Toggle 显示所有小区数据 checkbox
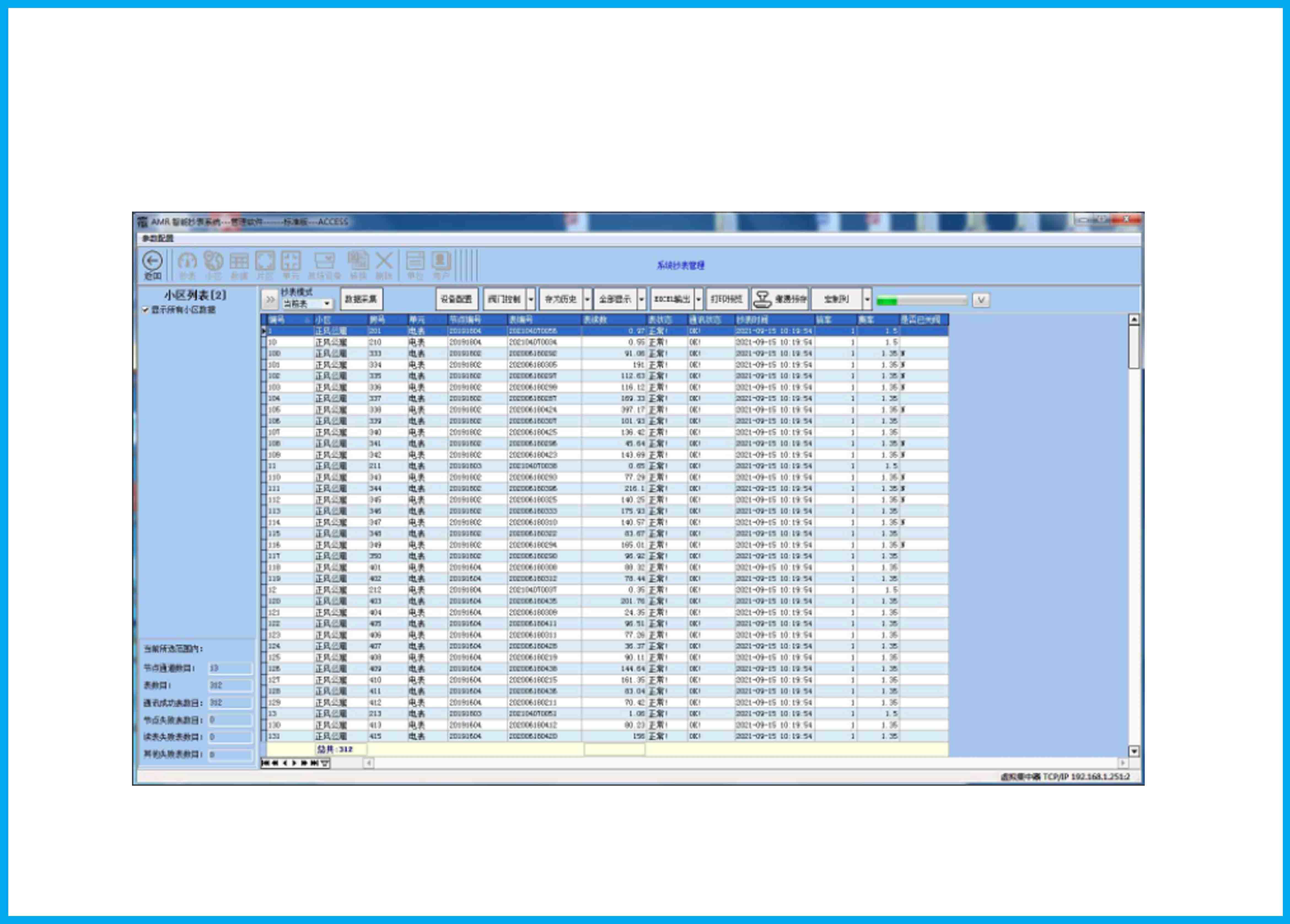Viewport: 1290px width, 924px height. click(146, 310)
